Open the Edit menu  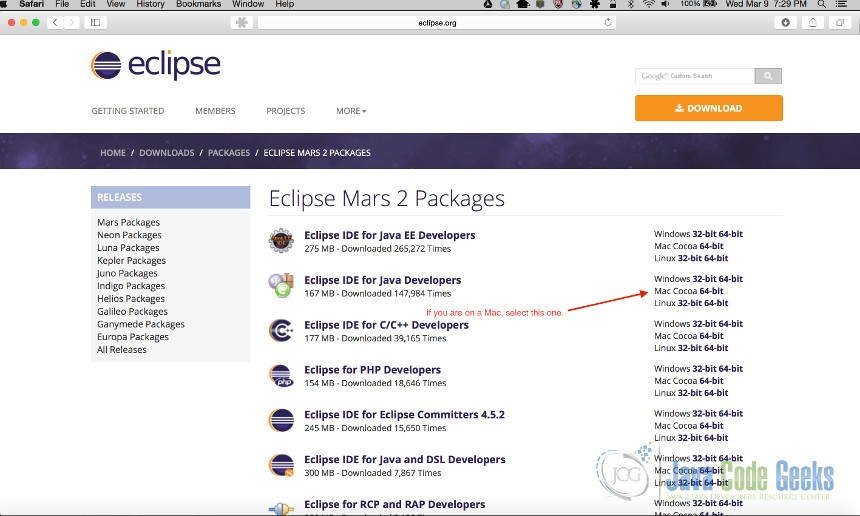pos(88,4)
